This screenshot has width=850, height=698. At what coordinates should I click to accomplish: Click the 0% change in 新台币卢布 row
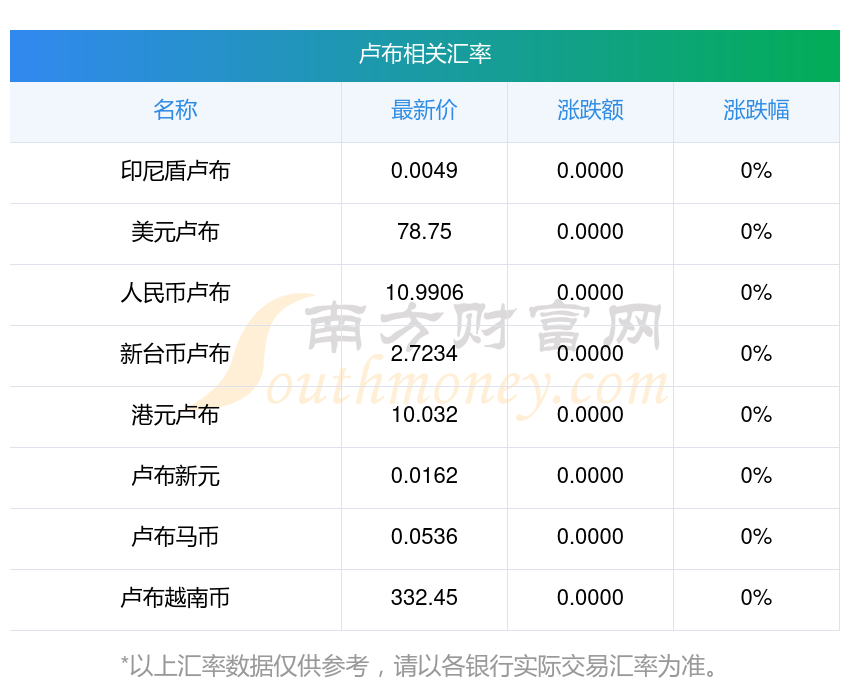(756, 354)
